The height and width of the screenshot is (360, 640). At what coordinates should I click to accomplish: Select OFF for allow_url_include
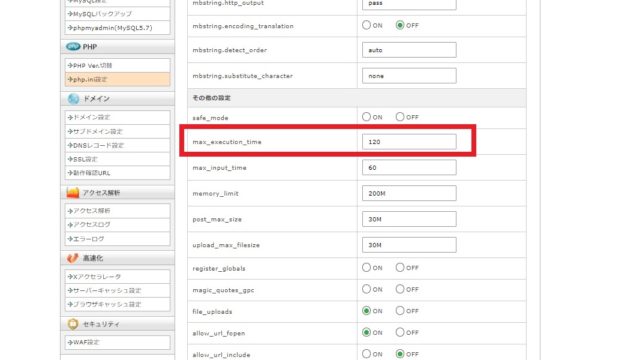pos(400,354)
